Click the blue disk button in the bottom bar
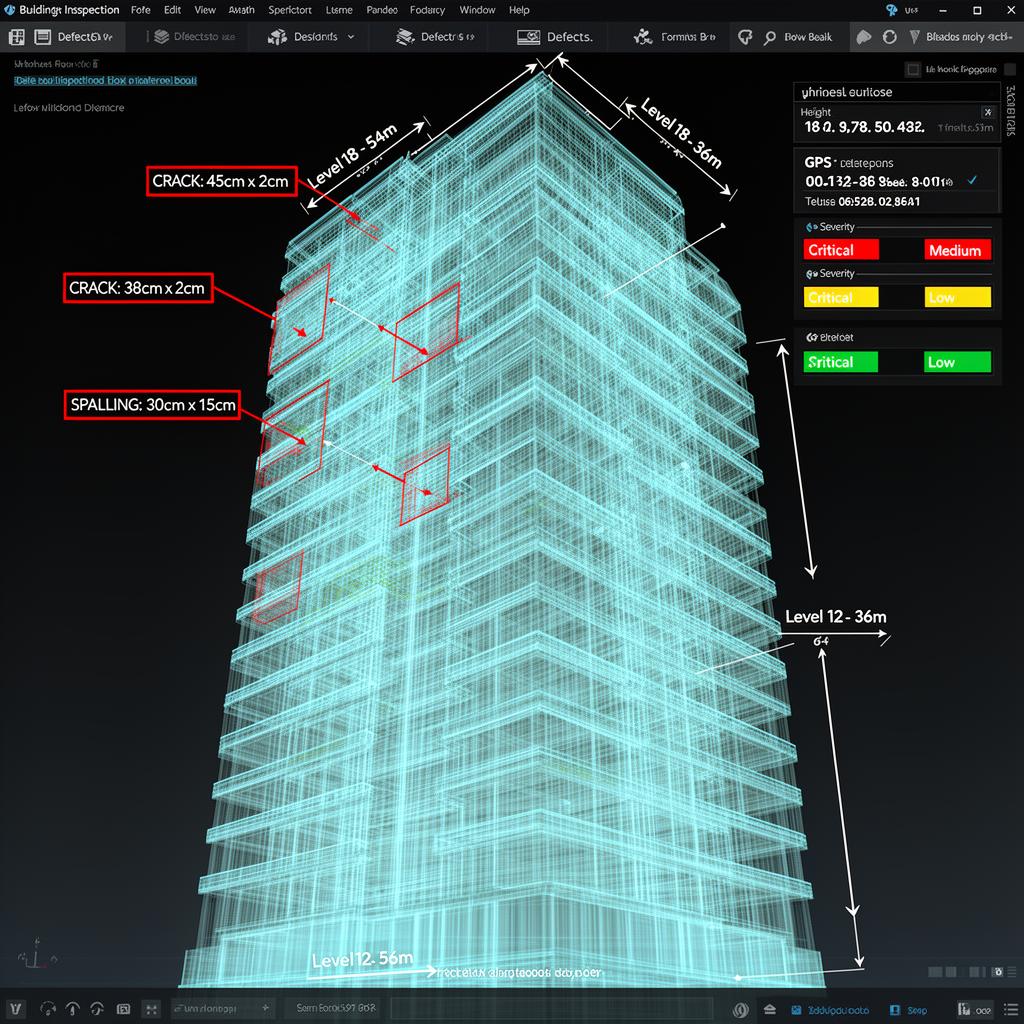This screenshot has width=1024, height=1024. (796, 1010)
